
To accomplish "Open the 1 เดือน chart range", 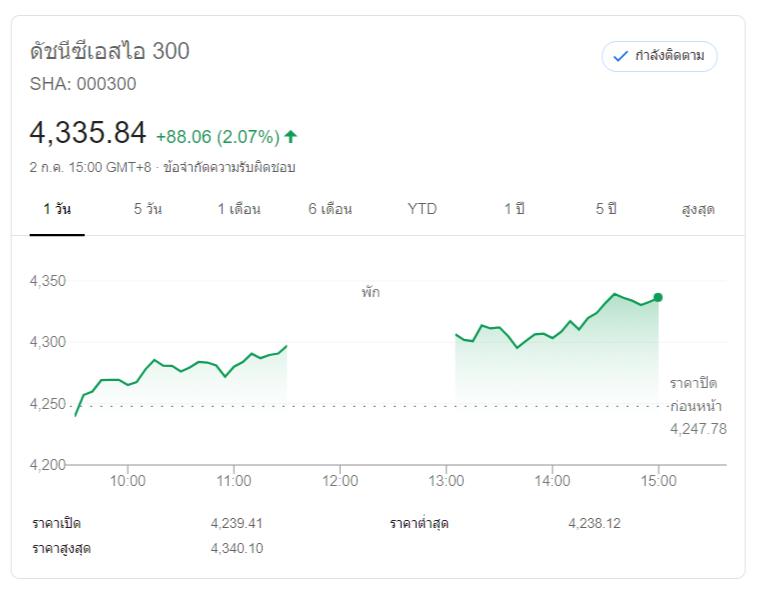I will pos(239,209).
